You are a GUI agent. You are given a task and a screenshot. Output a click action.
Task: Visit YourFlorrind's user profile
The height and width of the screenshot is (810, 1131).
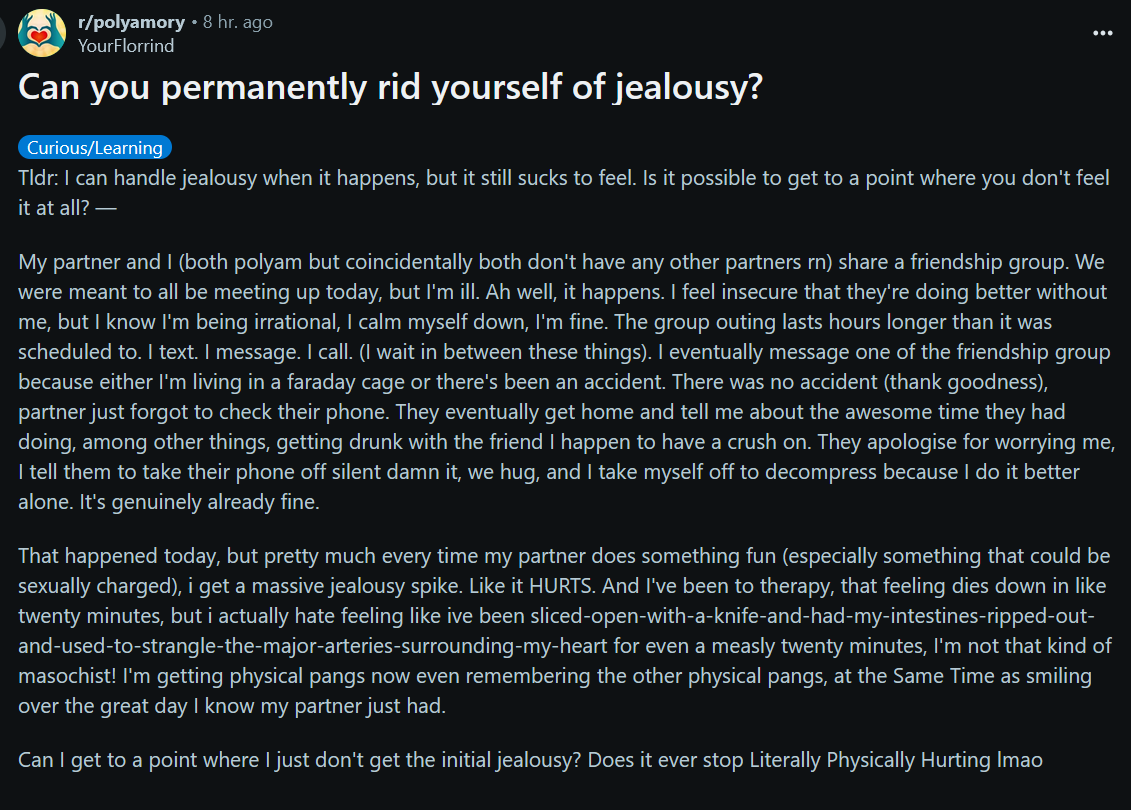coord(126,45)
